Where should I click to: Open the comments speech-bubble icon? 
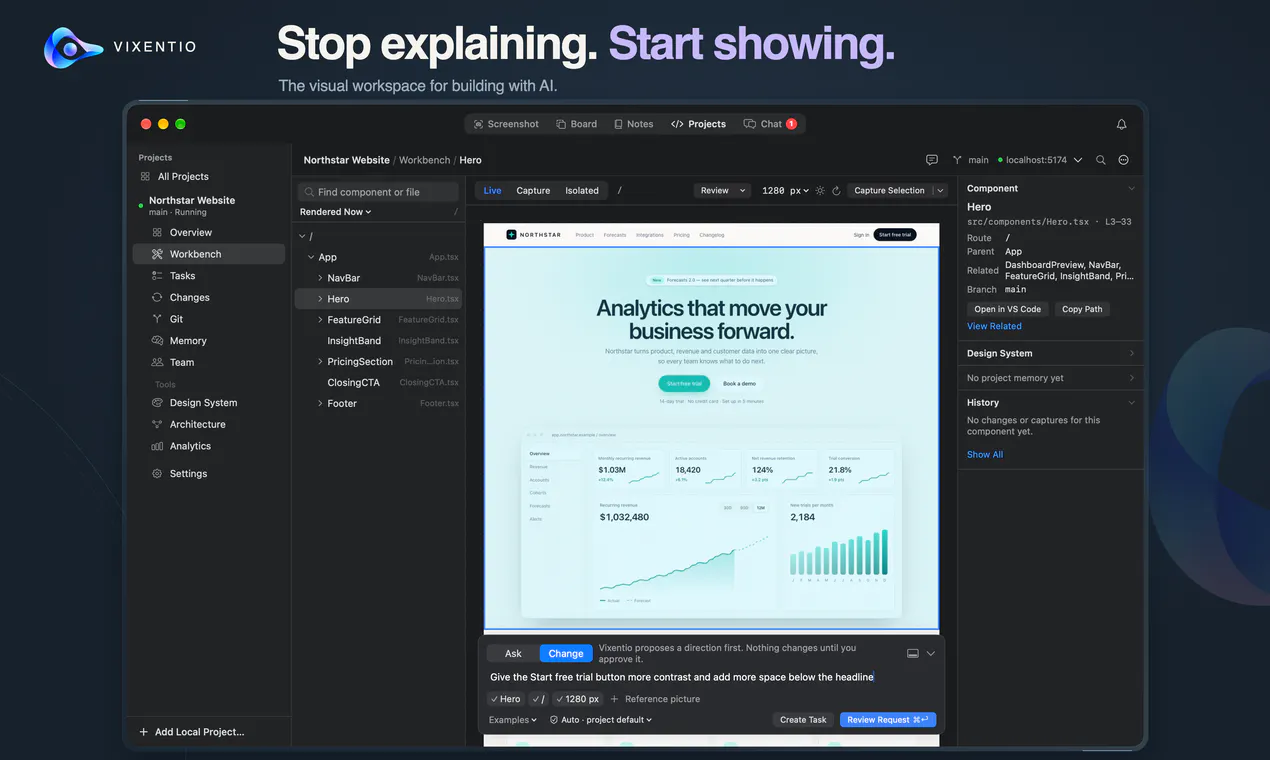point(932,160)
